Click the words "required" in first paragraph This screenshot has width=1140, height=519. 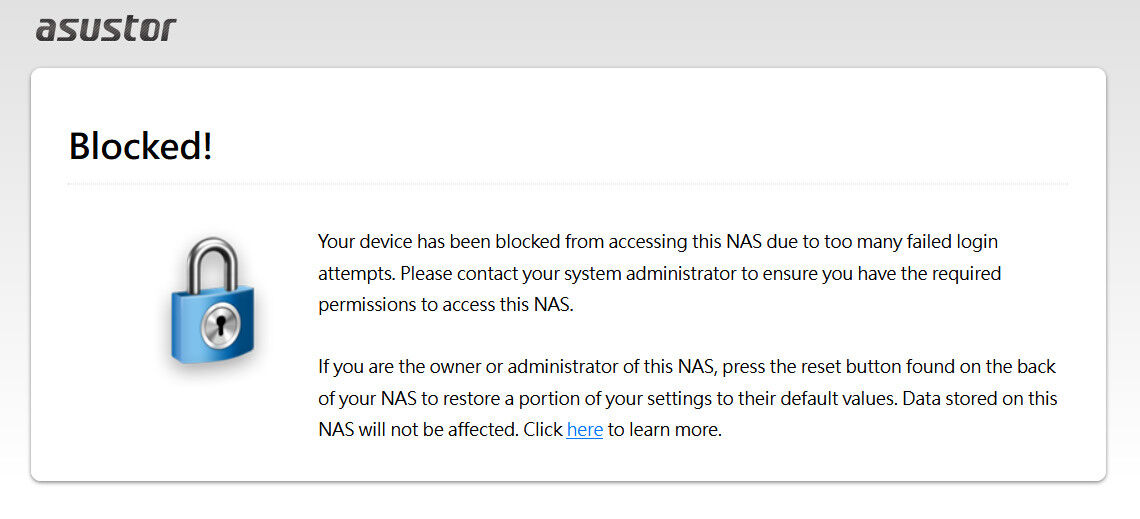coord(969,273)
